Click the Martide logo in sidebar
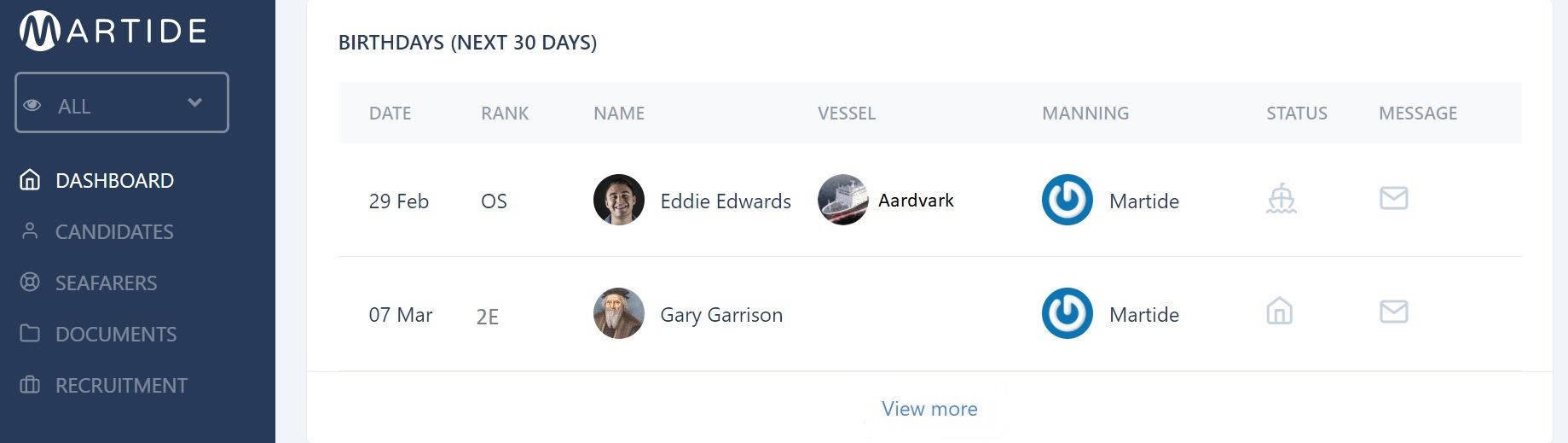1568x443 pixels. 113,32
